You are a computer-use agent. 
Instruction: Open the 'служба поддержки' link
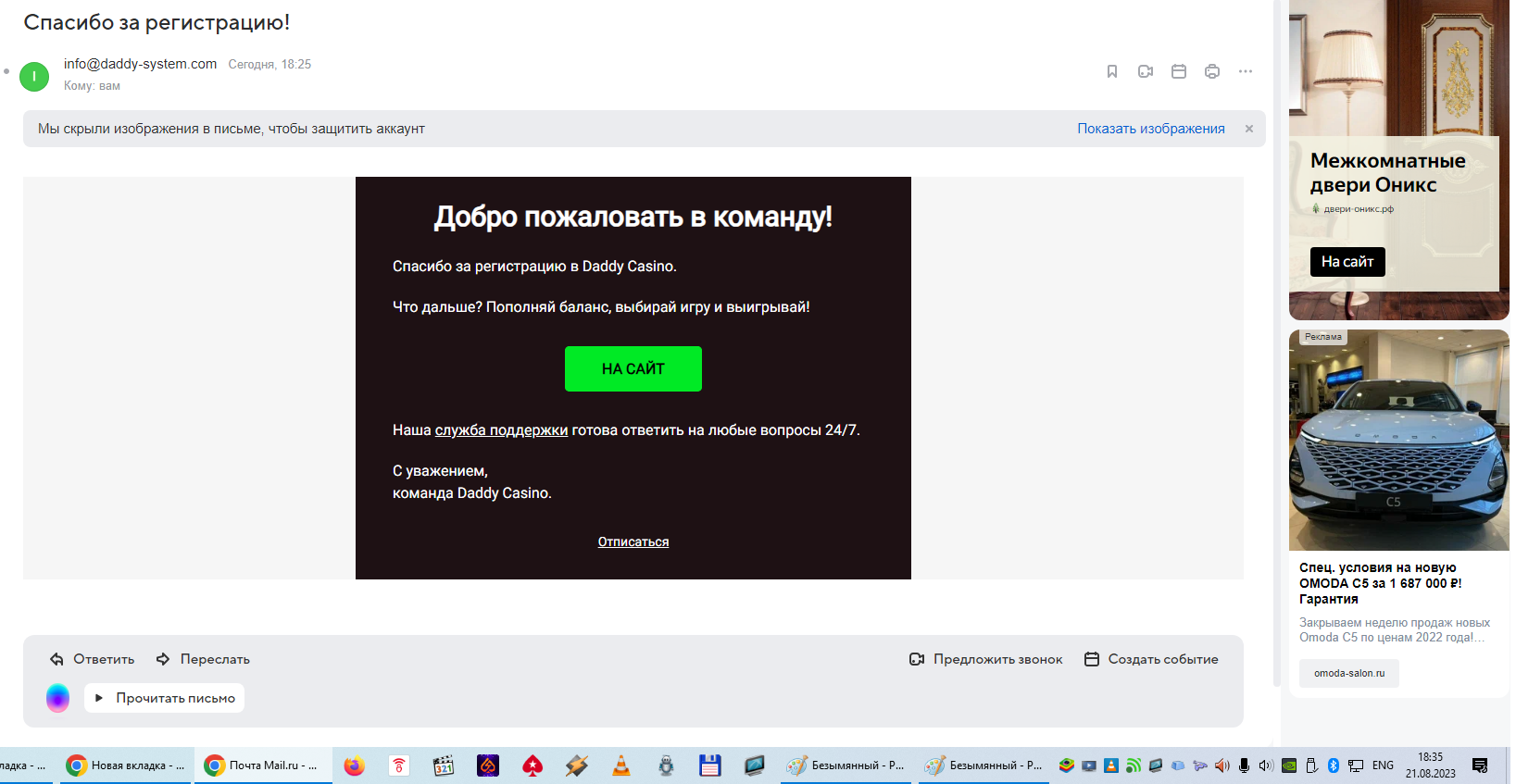tap(501, 430)
